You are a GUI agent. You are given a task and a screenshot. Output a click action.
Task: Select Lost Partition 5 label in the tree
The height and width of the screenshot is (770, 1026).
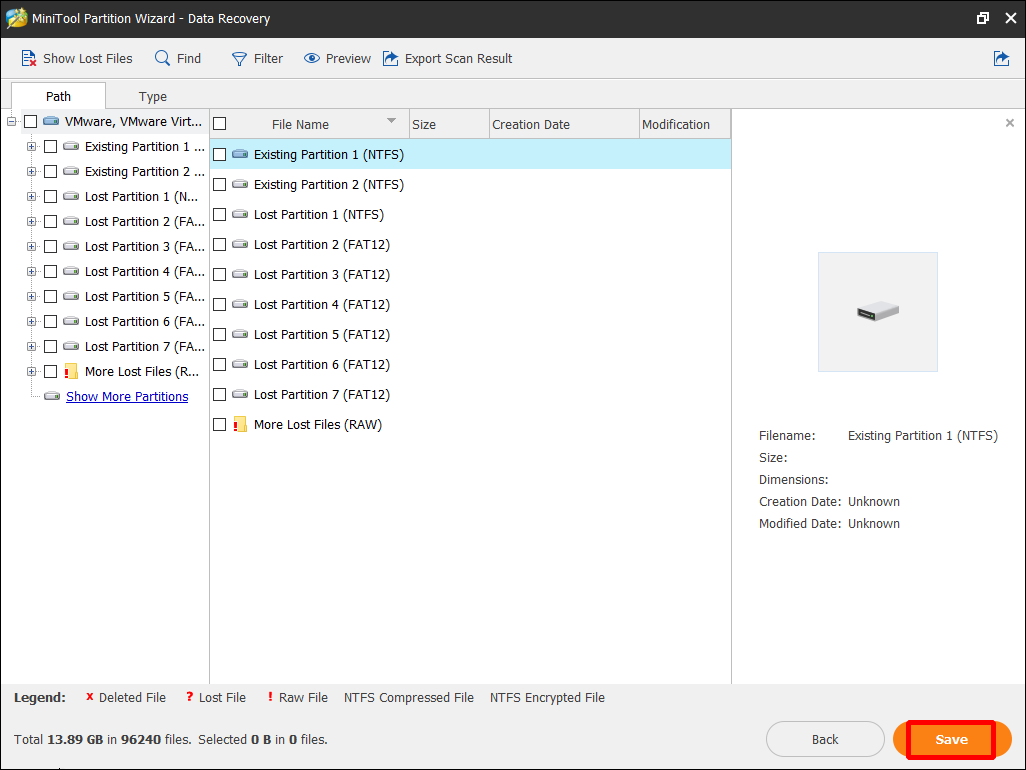pos(145,296)
